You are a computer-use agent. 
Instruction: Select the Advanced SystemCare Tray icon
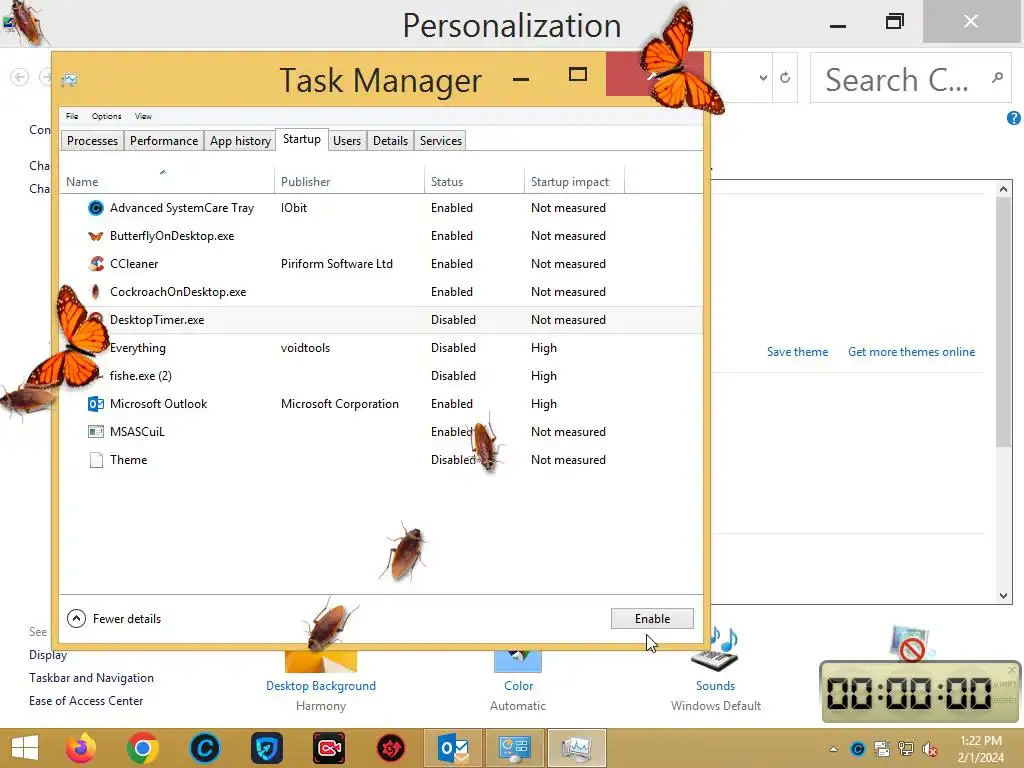pos(96,208)
